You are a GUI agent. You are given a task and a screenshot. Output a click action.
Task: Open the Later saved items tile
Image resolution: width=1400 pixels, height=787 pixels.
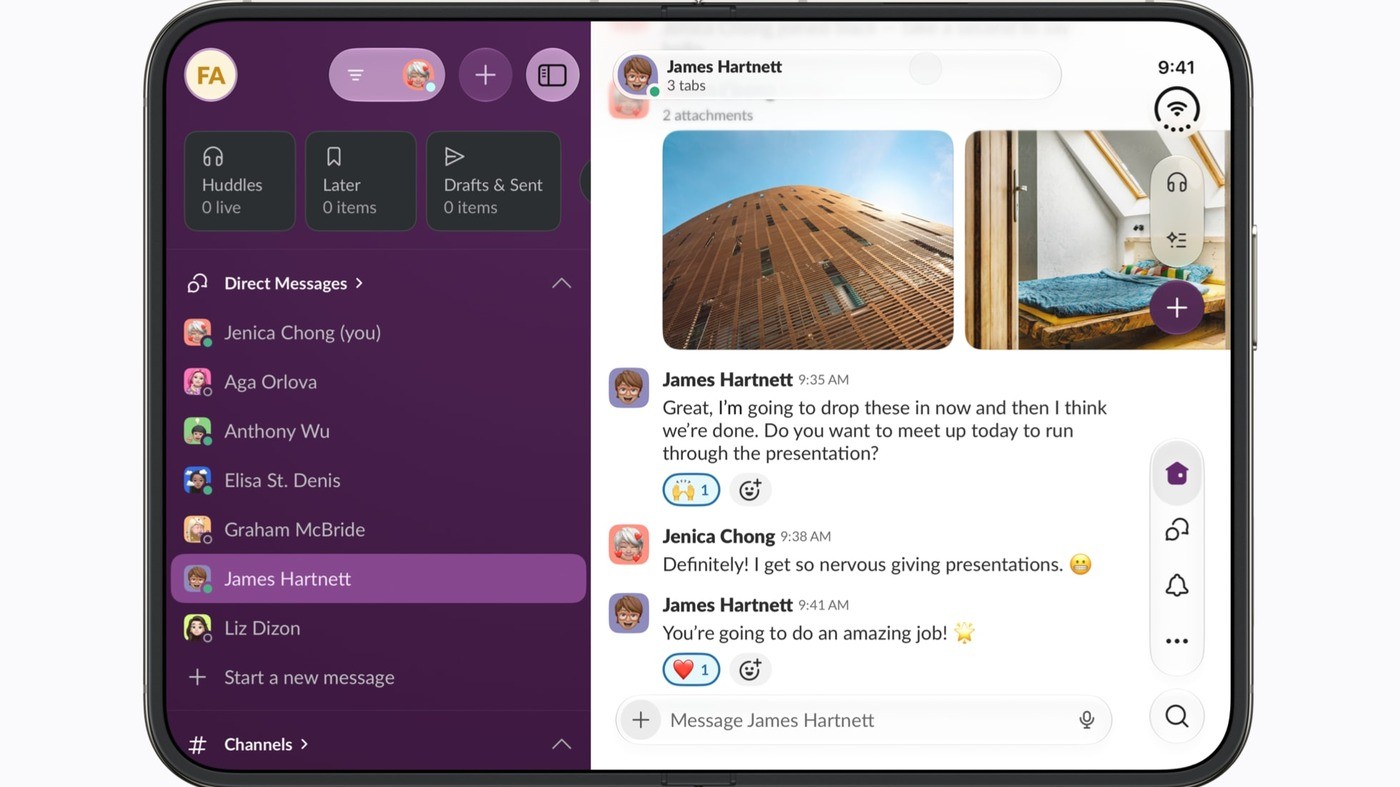pyautogui.click(x=361, y=181)
